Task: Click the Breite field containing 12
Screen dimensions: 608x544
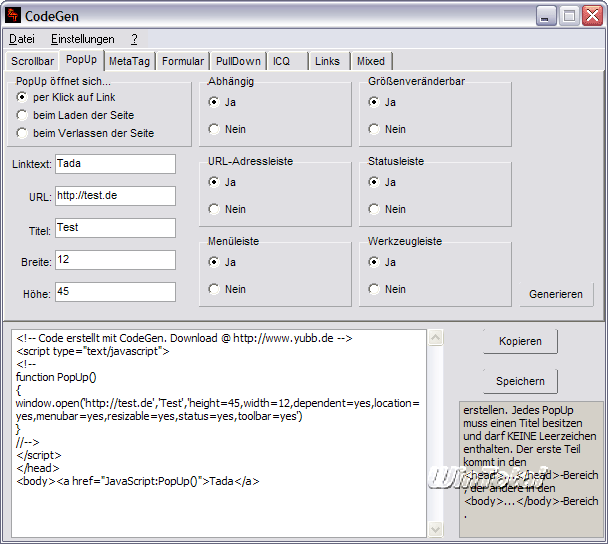Action: tap(115, 260)
